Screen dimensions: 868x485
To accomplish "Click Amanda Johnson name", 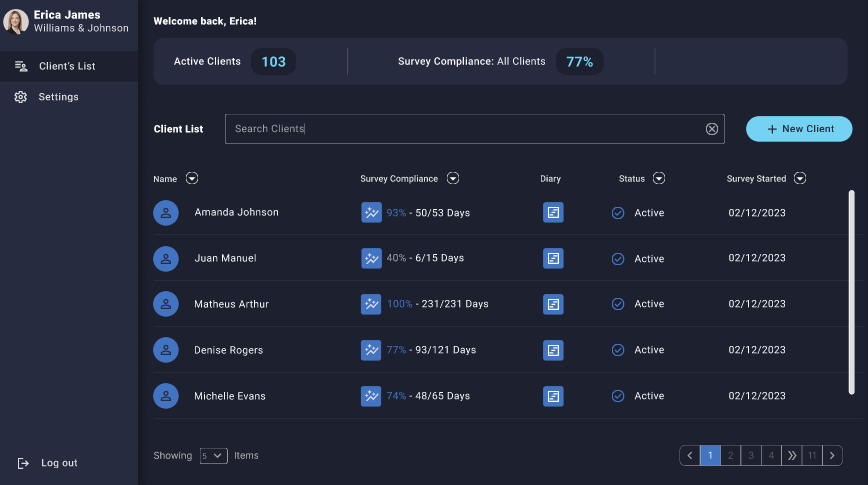I will pyautogui.click(x=236, y=213).
